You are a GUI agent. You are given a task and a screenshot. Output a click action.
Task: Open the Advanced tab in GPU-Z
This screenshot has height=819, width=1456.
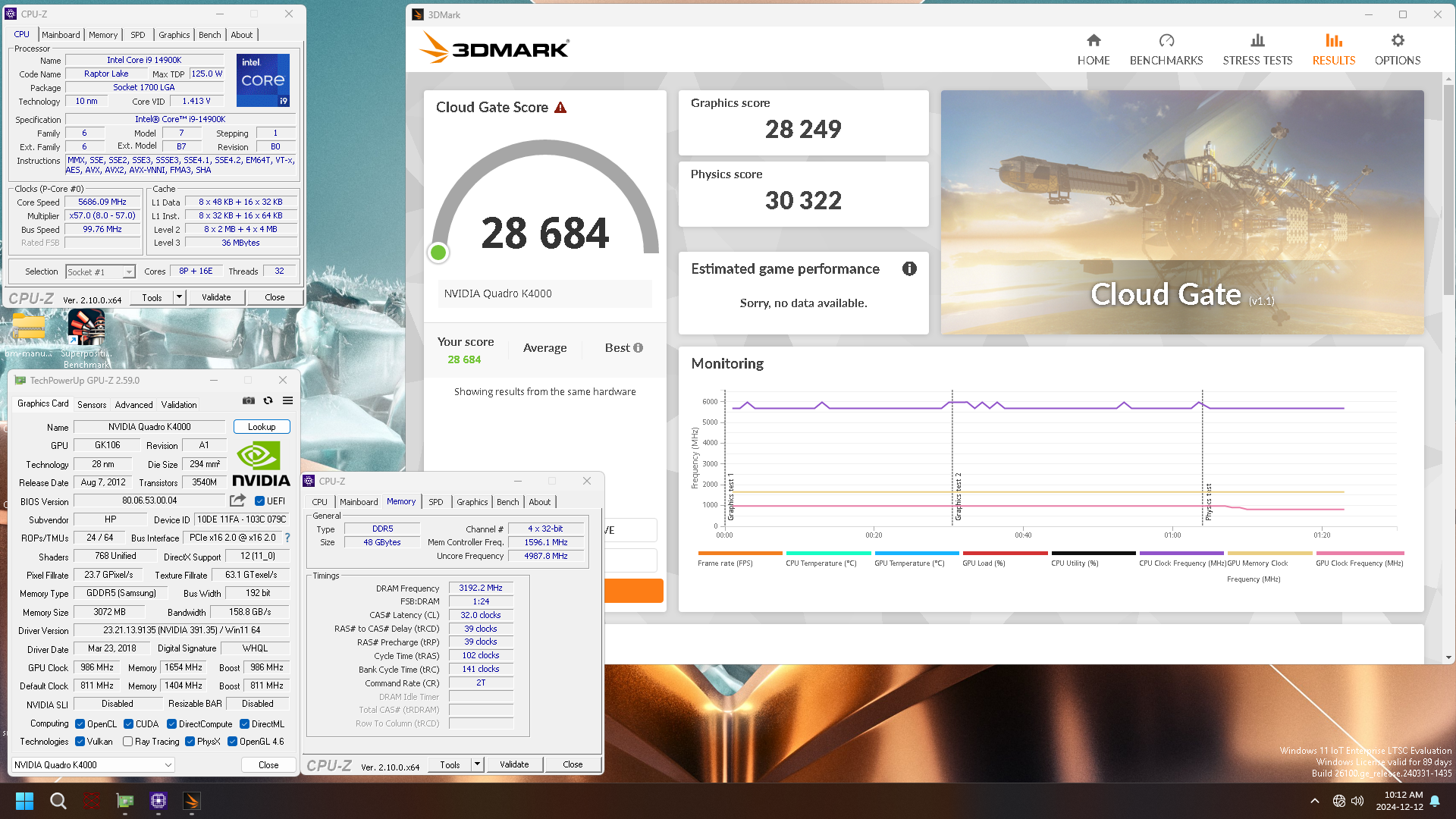(x=134, y=405)
